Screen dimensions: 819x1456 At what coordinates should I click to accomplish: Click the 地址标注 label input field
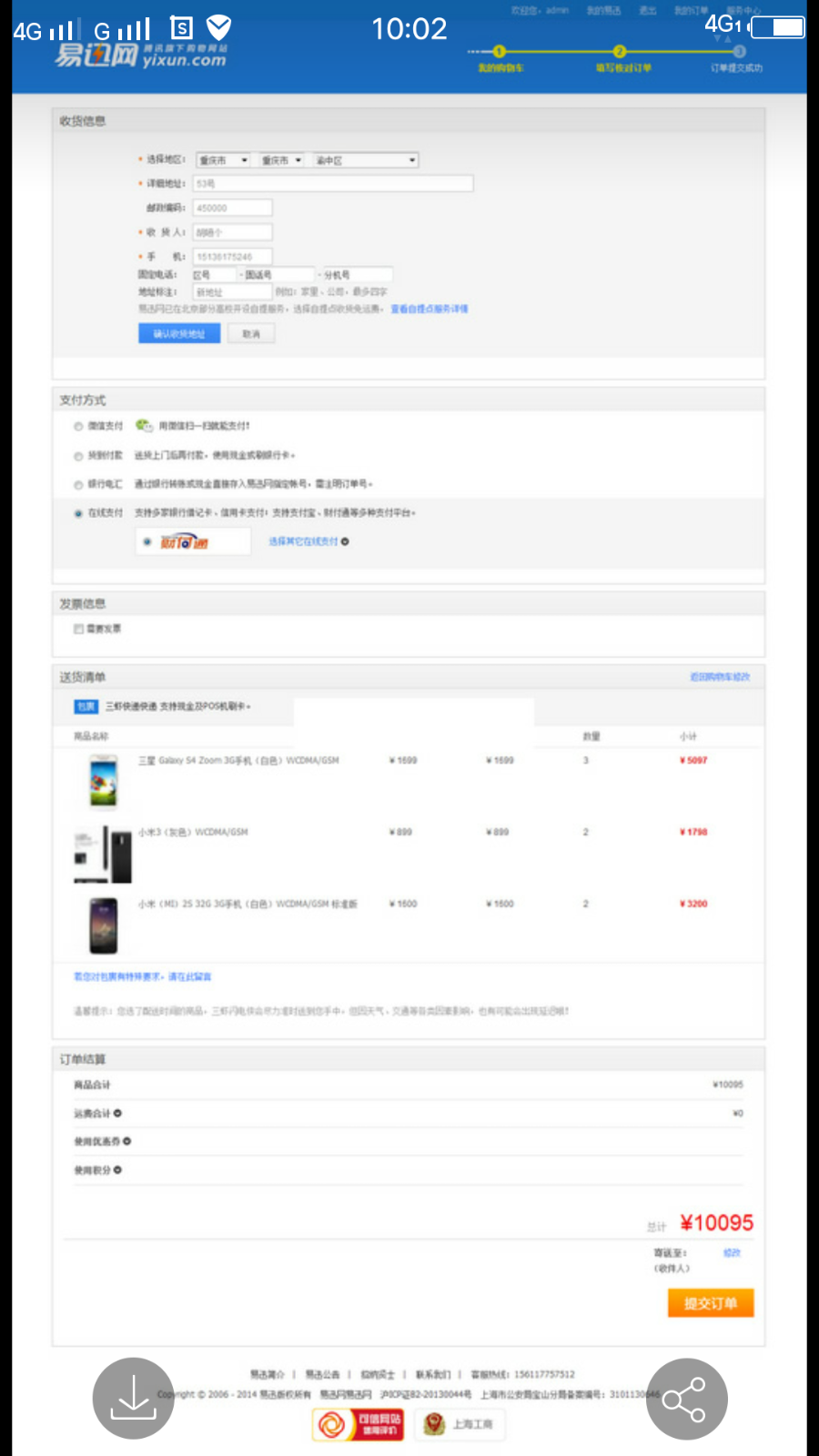[232, 292]
